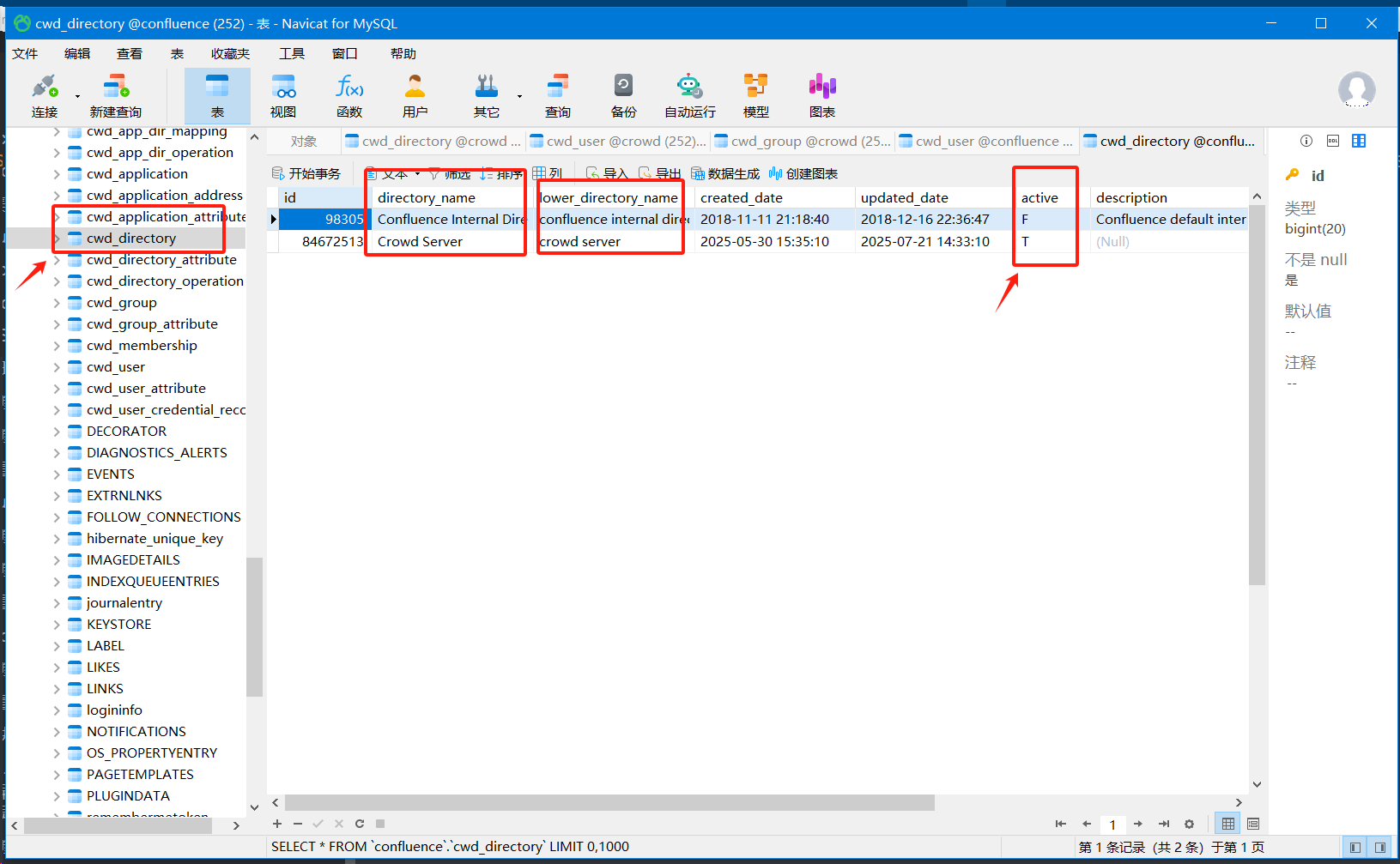Select the NOTIFICATIONS table in tree

coord(136,732)
